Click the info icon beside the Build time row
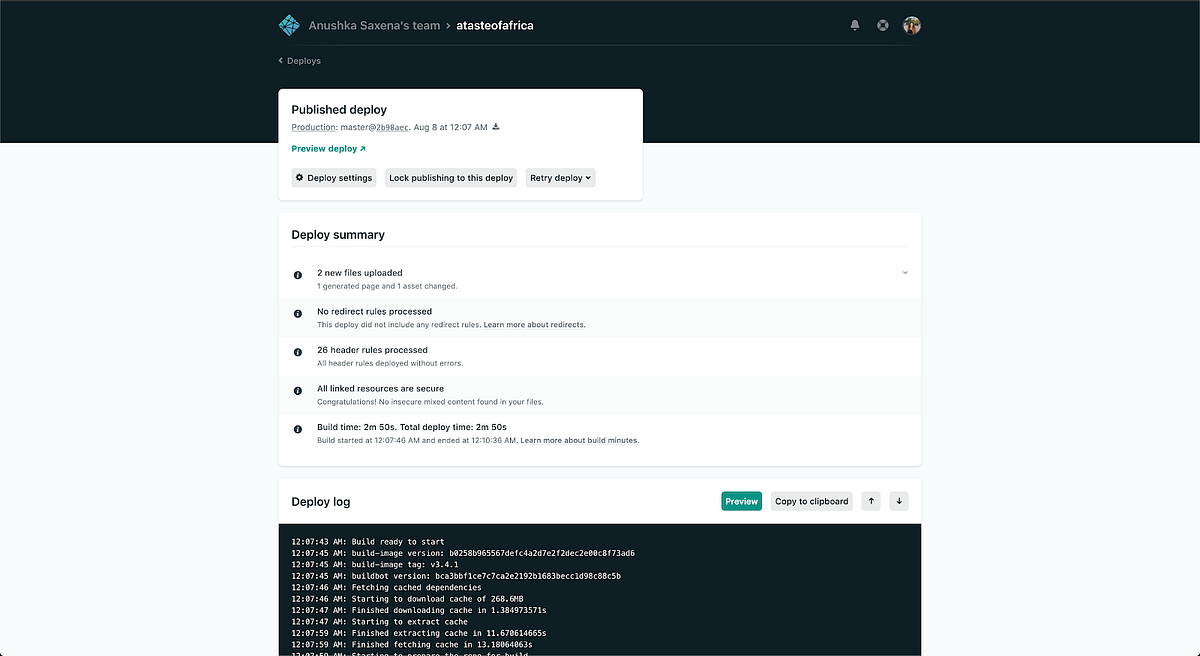Screen dimensions: 1200x656 point(297,428)
